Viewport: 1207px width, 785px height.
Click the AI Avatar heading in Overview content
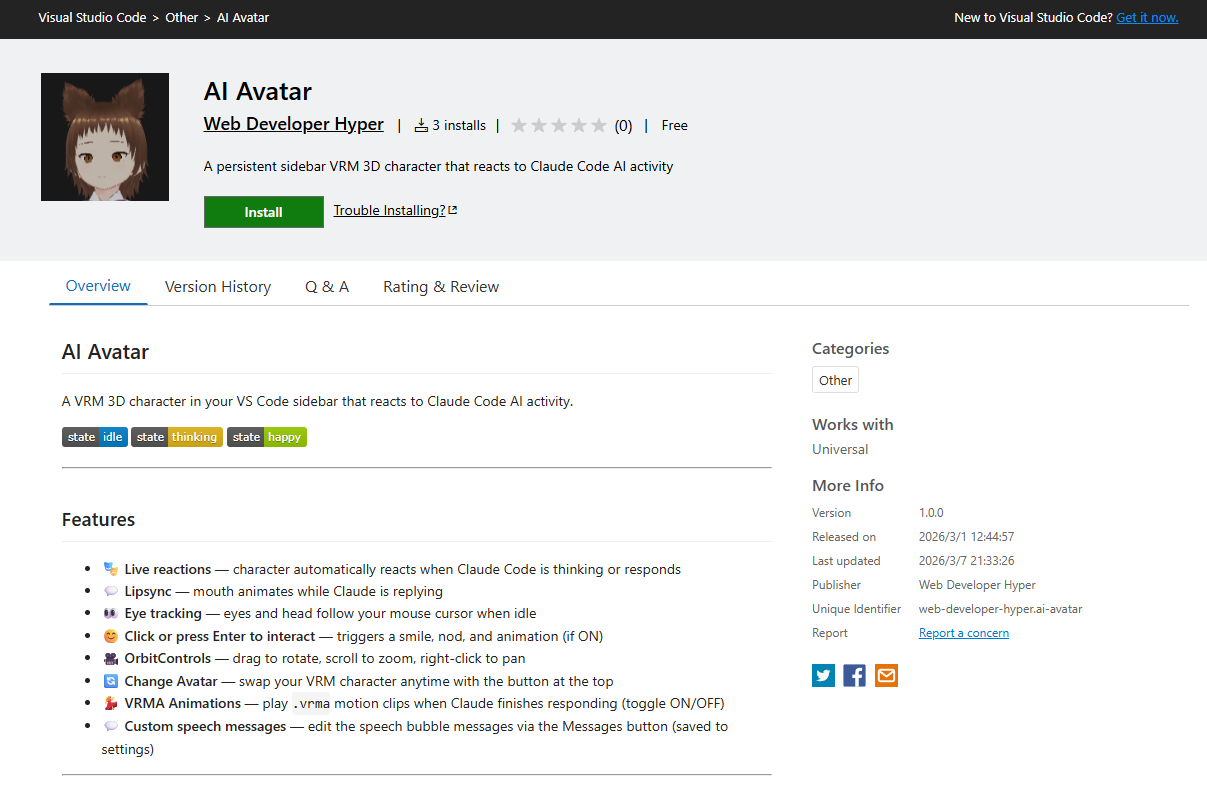105,352
